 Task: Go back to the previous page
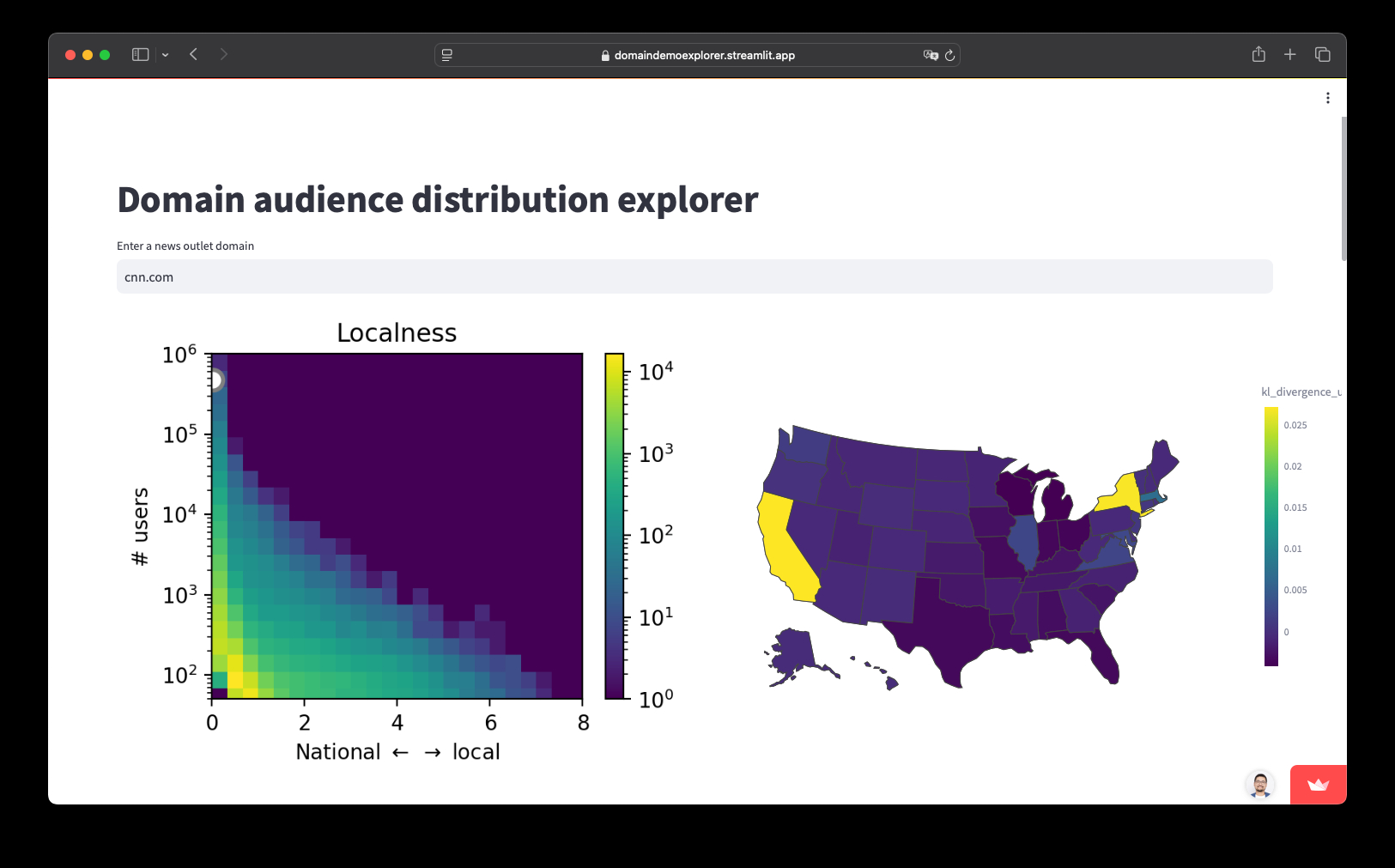pos(194,55)
